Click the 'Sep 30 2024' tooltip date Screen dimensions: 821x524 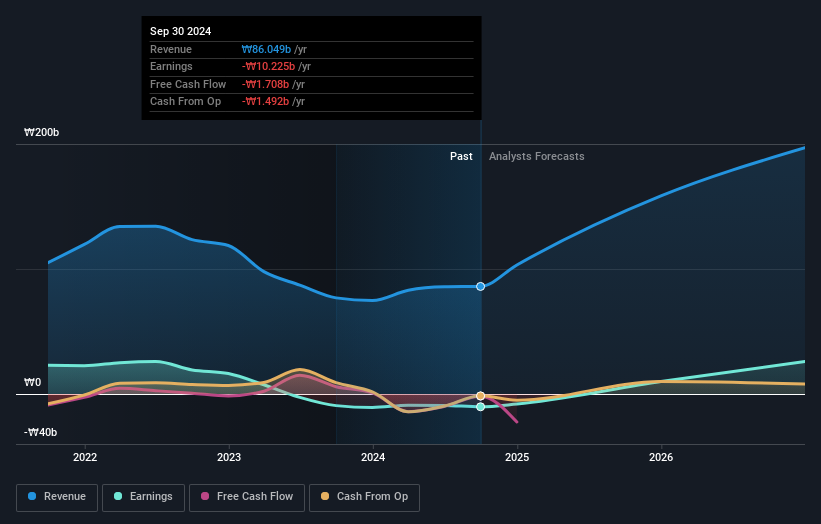tap(181, 31)
